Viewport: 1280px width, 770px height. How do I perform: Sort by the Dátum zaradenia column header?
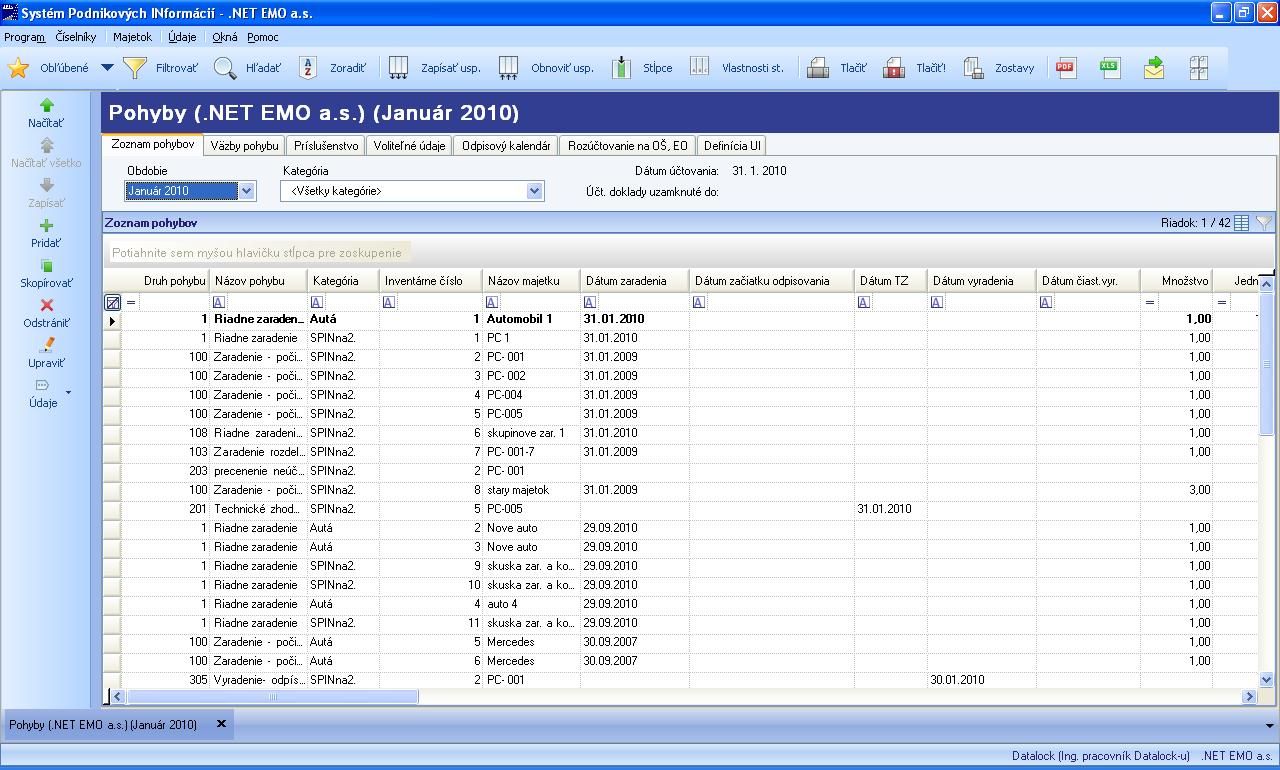pyautogui.click(x=626, y=281)
